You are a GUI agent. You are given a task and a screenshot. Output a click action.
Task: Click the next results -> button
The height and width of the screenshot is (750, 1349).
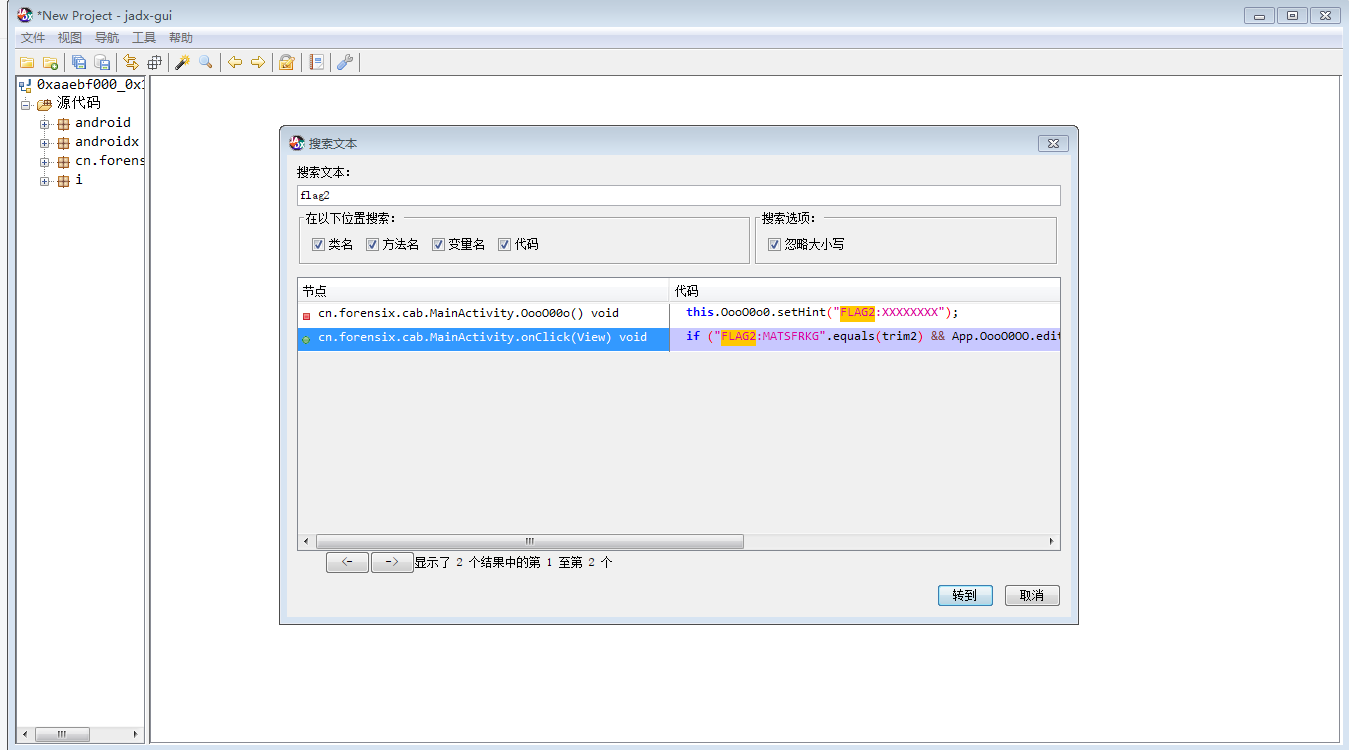coord(392,562)
